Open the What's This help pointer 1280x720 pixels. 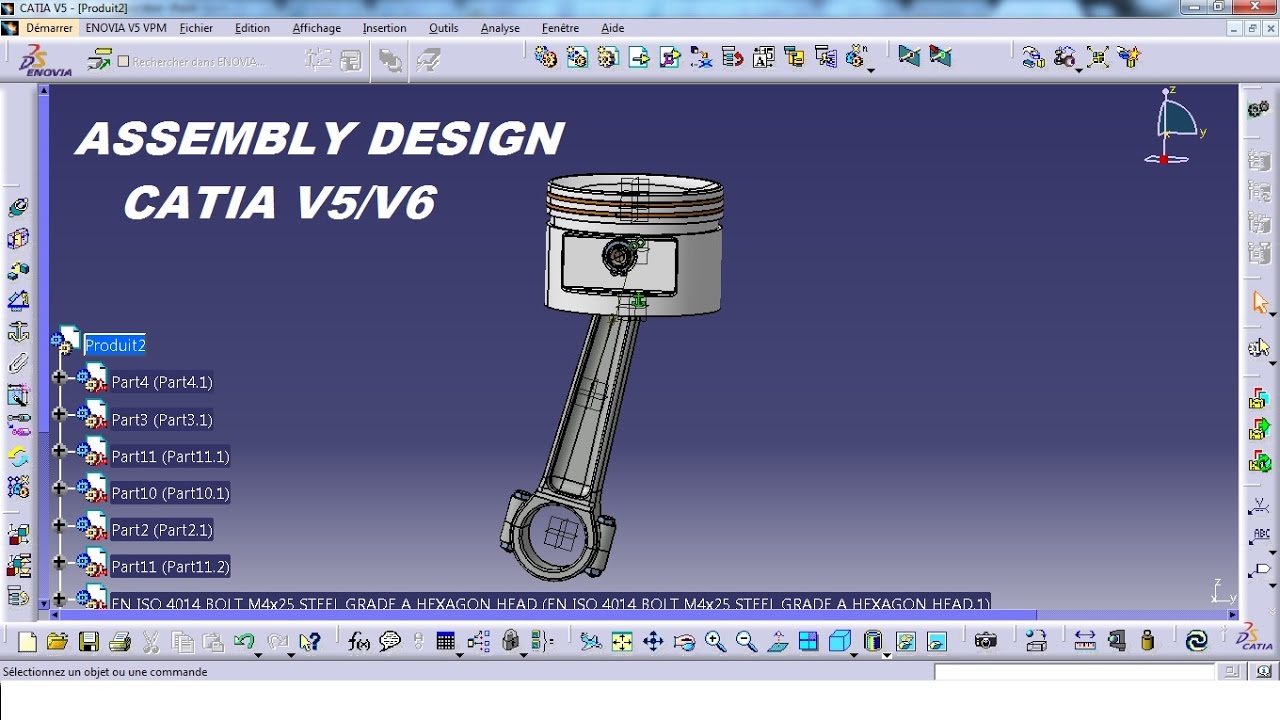[311, 642]
